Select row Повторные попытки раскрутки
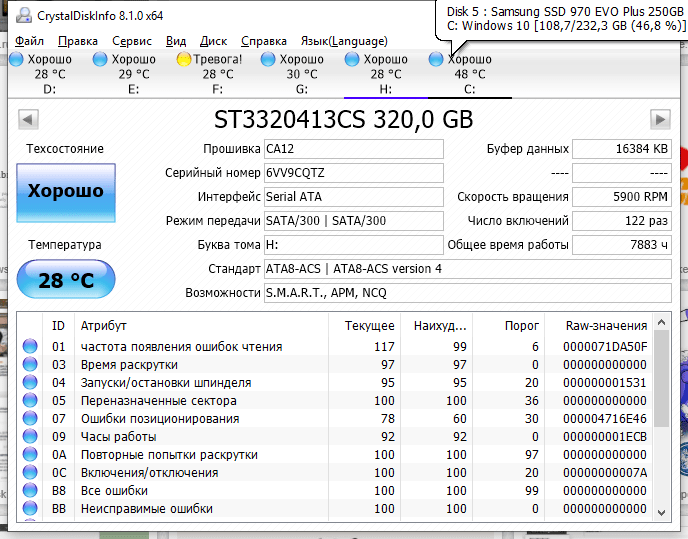Screen dimensions: 688x539 pos(335,454)
